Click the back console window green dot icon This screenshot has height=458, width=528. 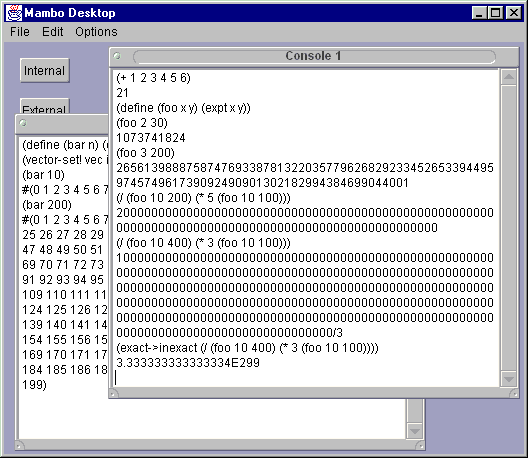point(23,123)
